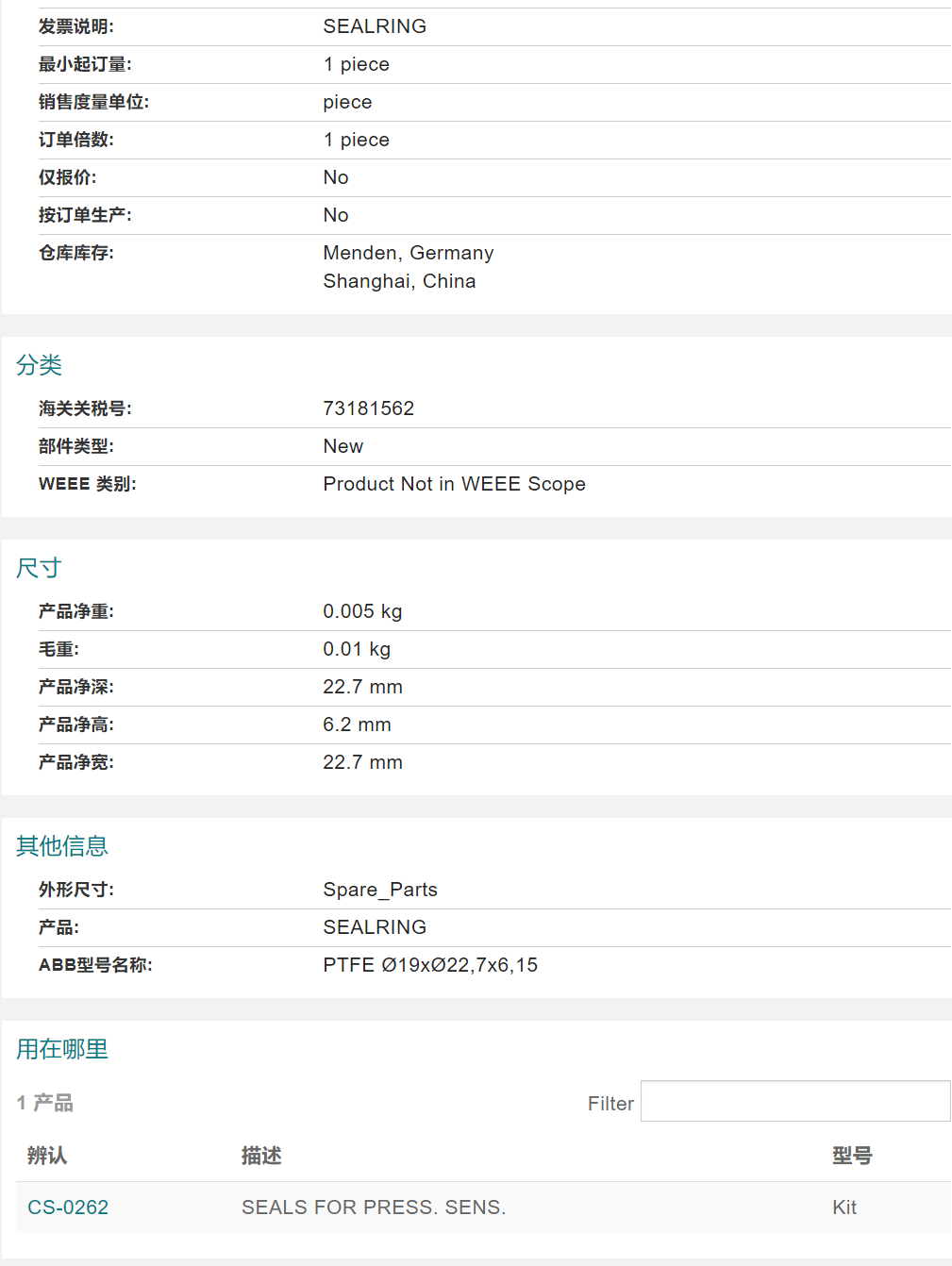The width and height of the screenshot is (952, 1266).
Task: Click the Filter input box
Action: pyautogui.click(x=794, y=1101)
